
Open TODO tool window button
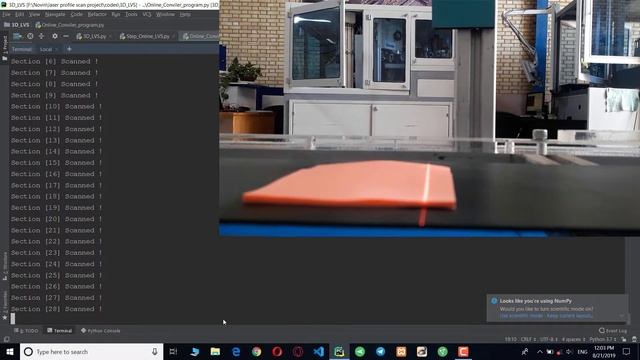tap(26, 331)
